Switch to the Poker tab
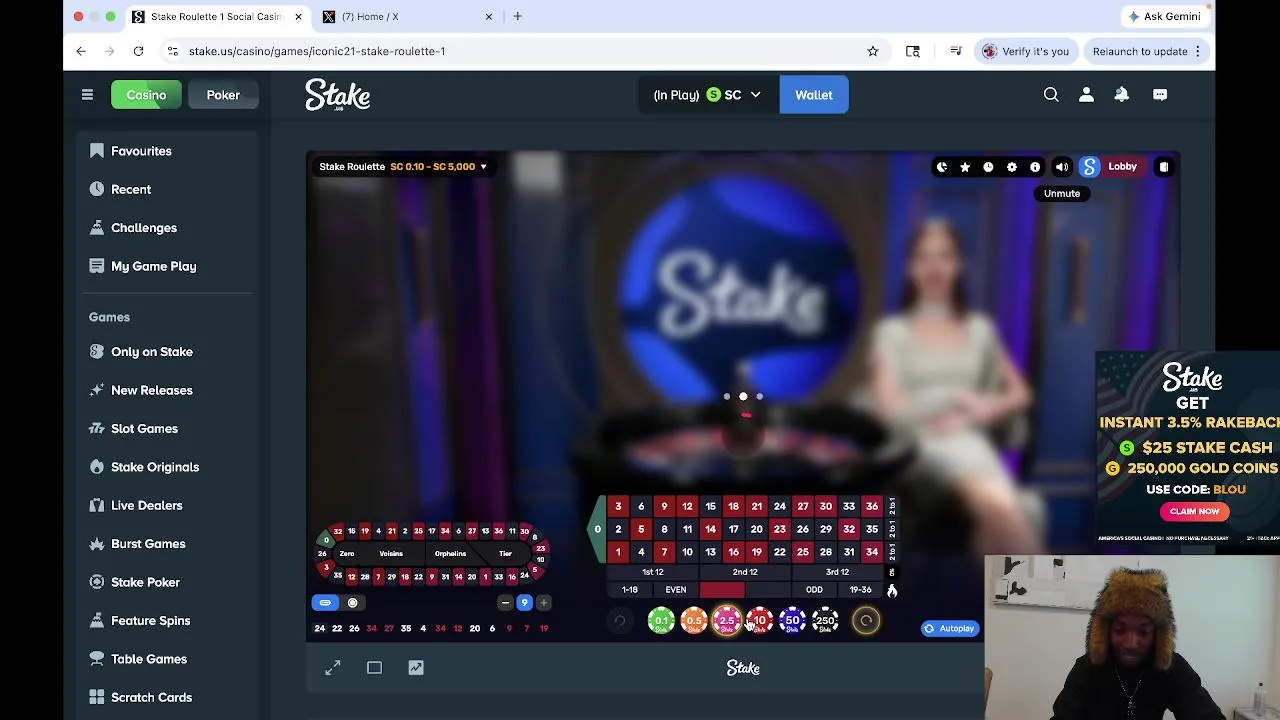 pos(223,95)
